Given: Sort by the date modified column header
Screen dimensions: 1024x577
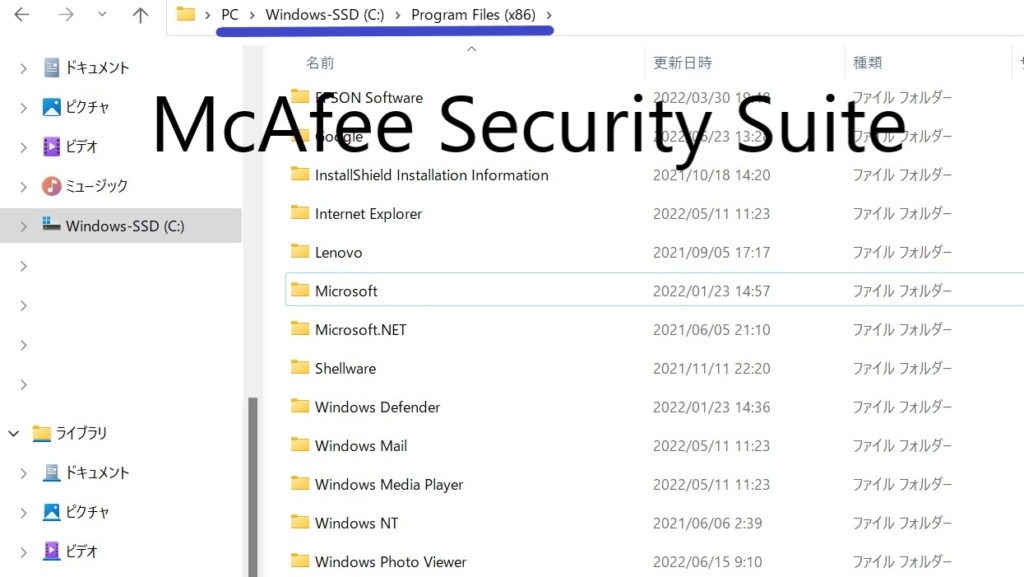Looking at the screenshot, I should point(682,63).
